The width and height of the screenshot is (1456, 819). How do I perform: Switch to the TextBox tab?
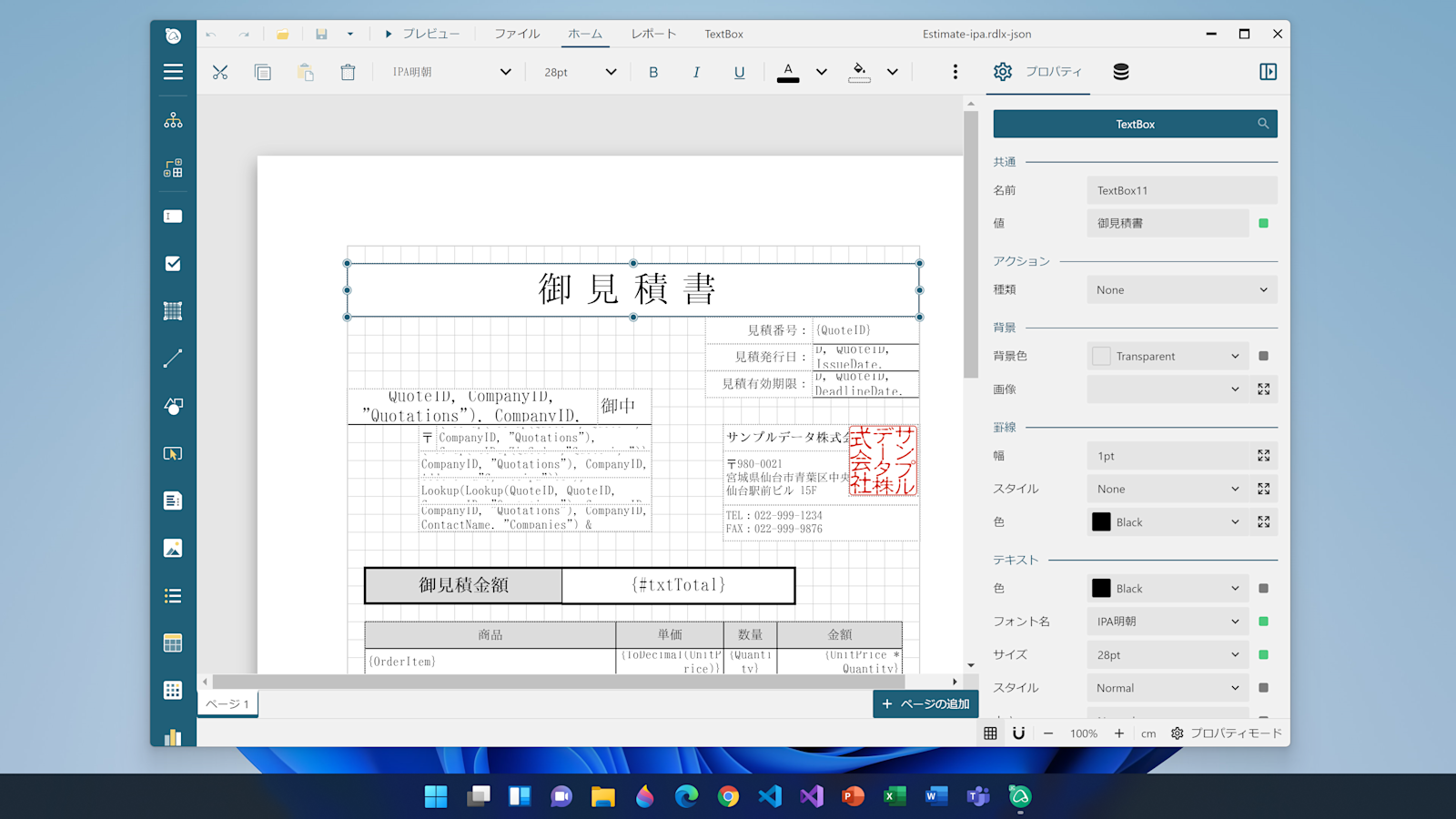tap(723, 34)
